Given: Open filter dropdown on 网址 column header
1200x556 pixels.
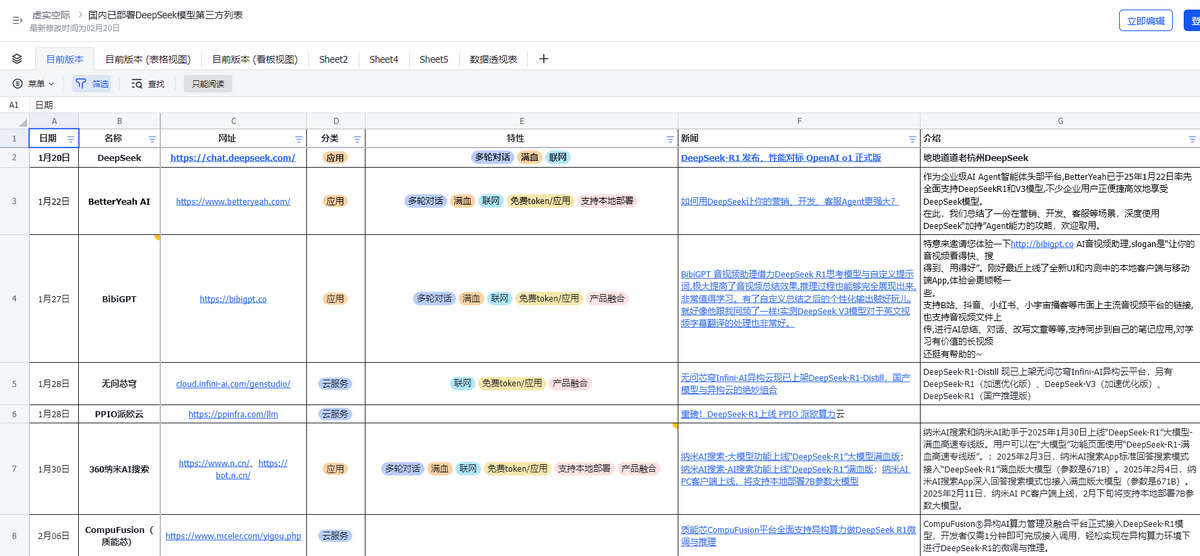Looking at the screenshot, I should click(x=299, y=139).
